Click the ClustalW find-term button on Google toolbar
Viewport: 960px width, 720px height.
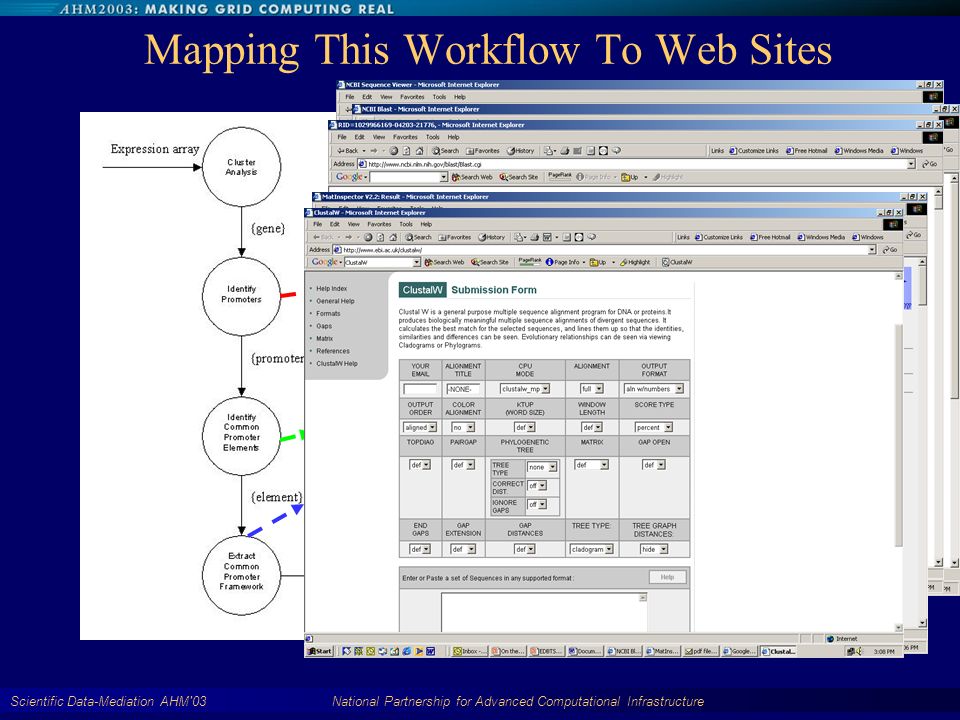pyautogui.click(x=677, y=262)
